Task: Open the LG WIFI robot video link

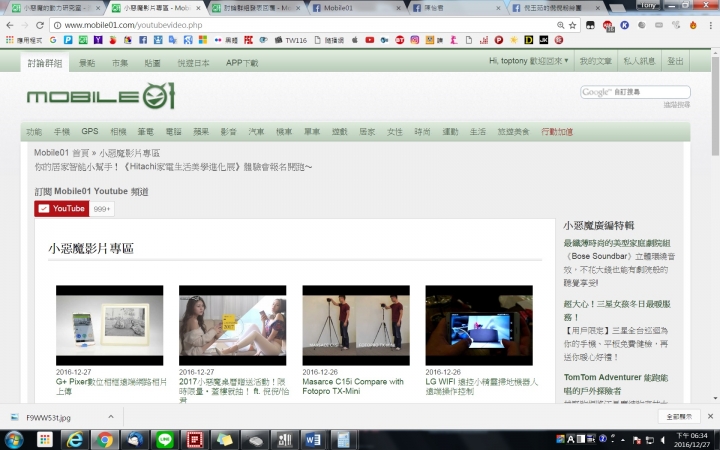Action: [x=481, y=386]
